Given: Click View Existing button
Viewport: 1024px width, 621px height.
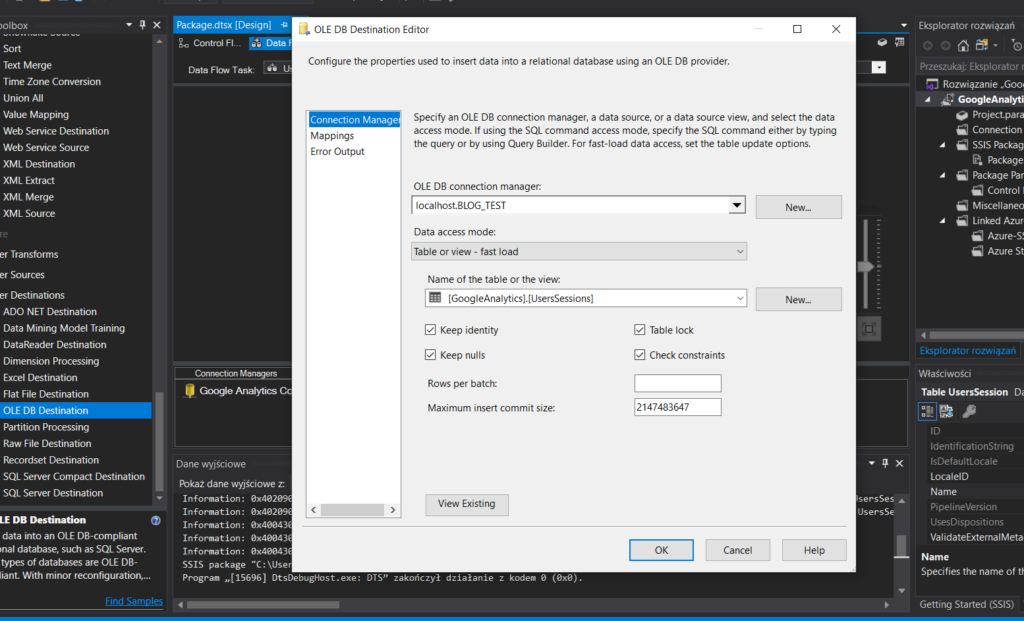Looking at the screenshot, I should pos(467,504).
